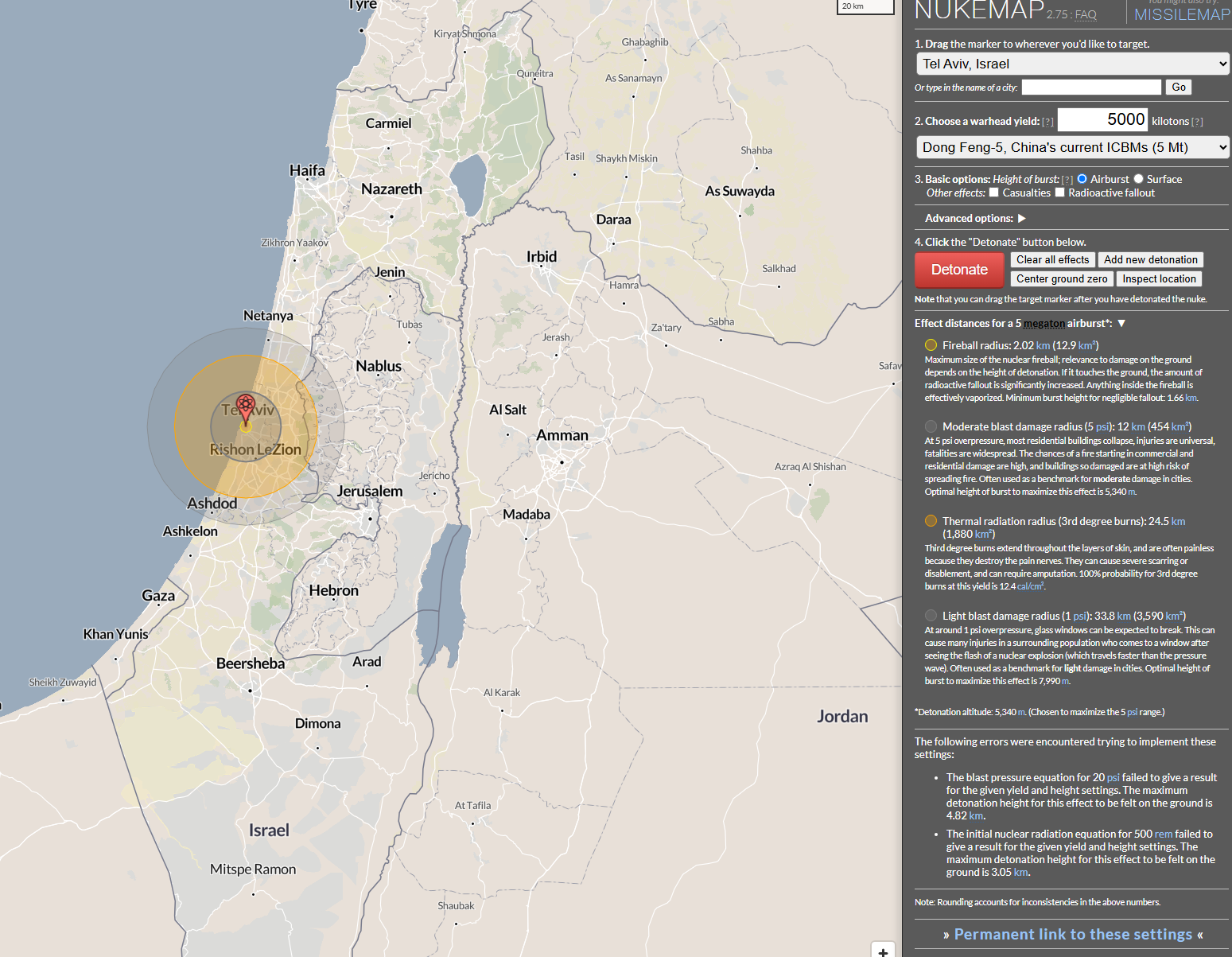
Task: Click the red Detonate button
Action: point(959,270)
